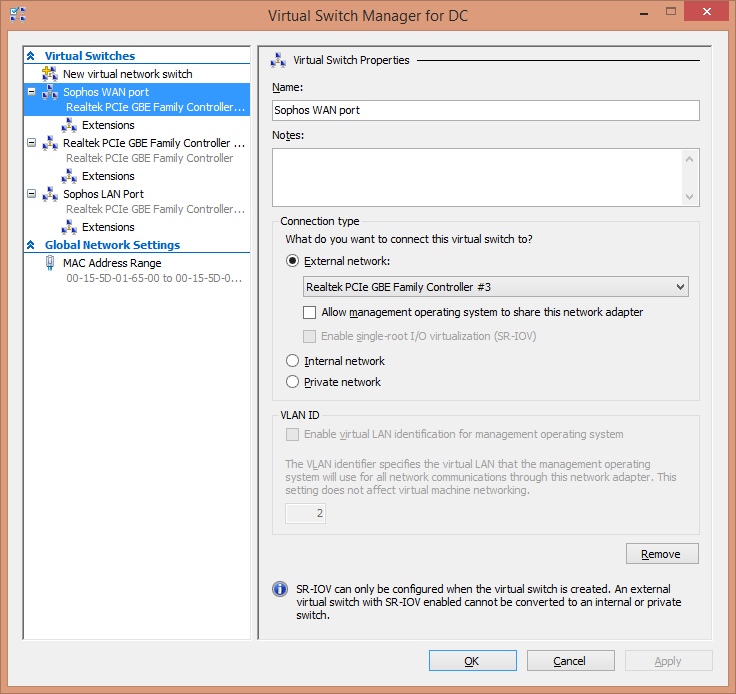Collapse the Realtek PCIe GBE Family Controller node

pyautogui.click(x=31, y=143)
